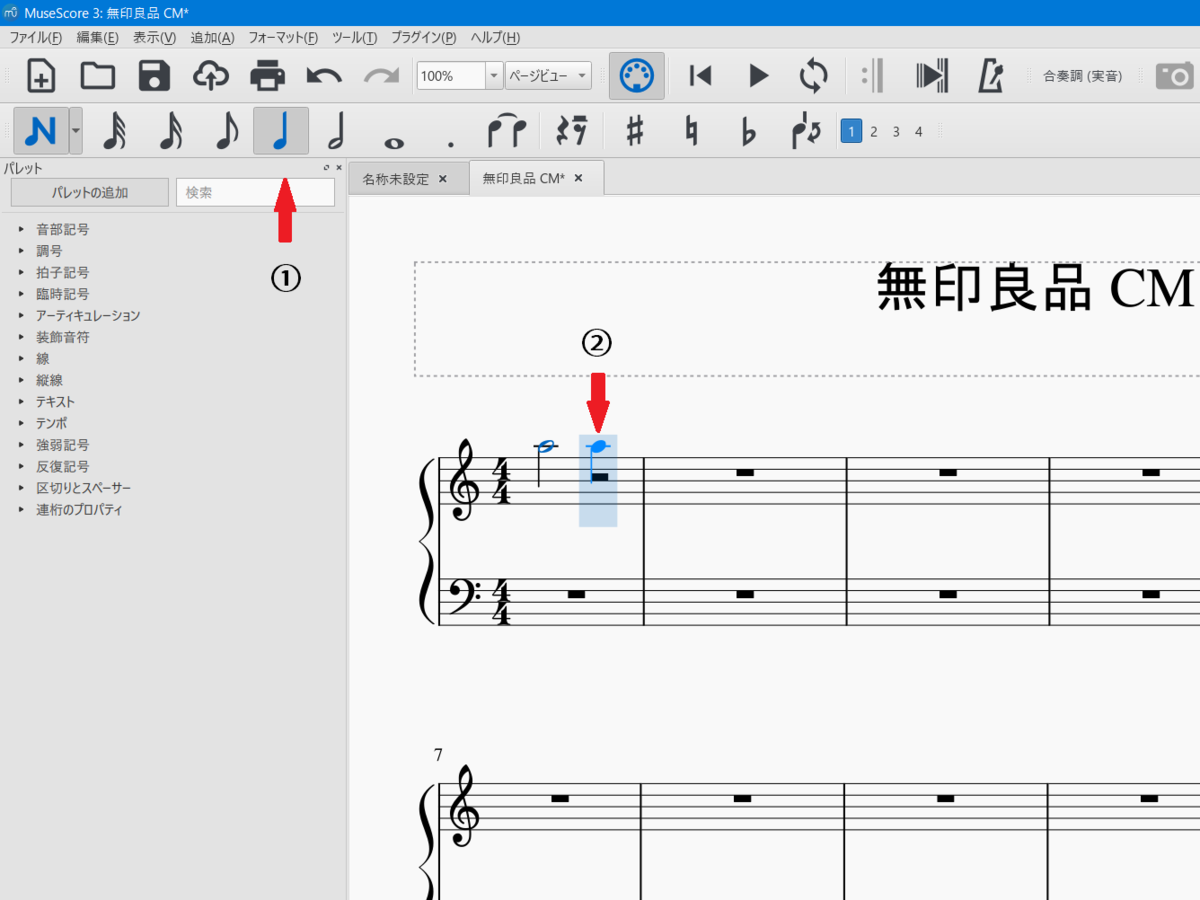The image size is (1200, 900).
Task: Open the ツール menu
Action: [354, 38]
